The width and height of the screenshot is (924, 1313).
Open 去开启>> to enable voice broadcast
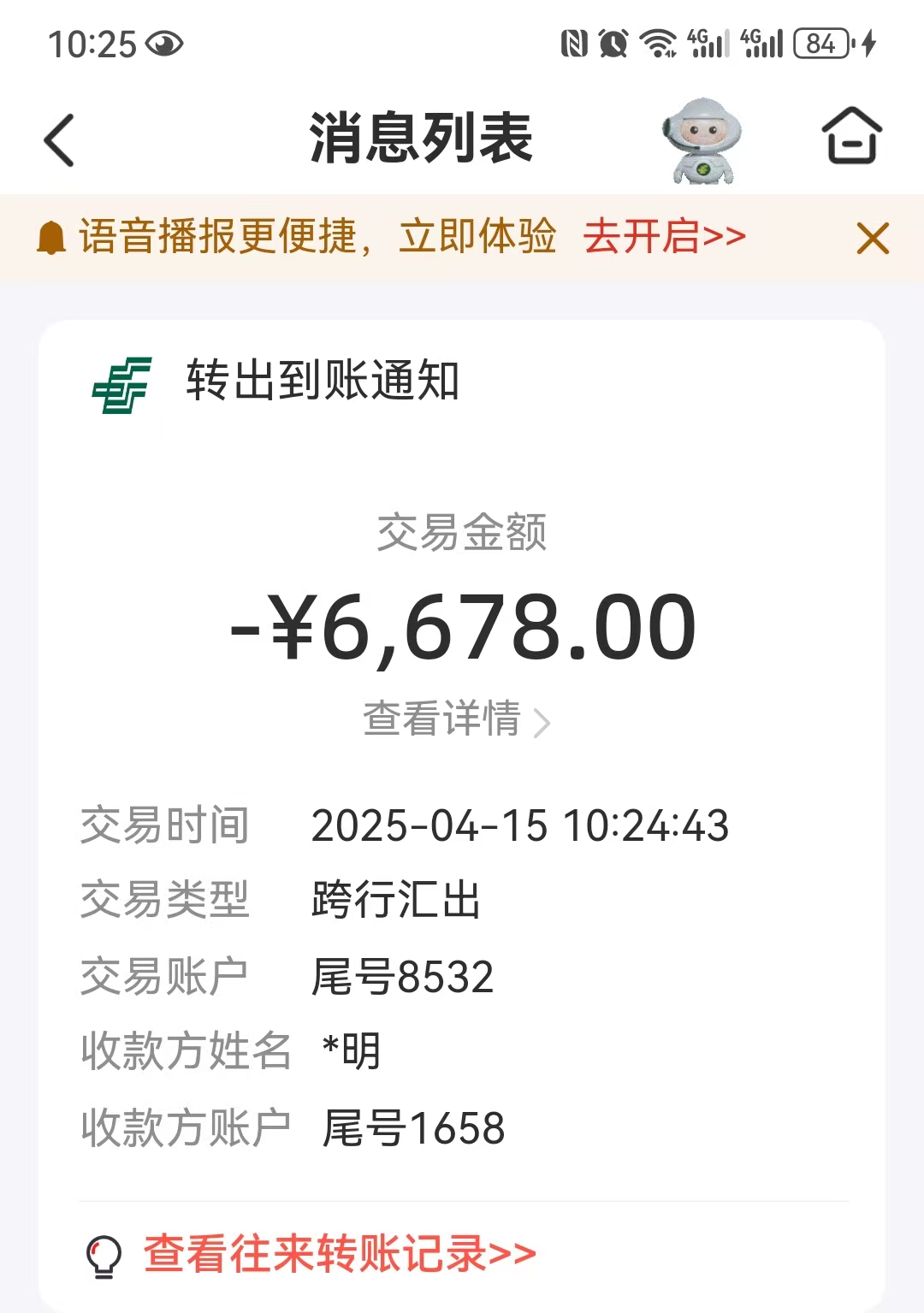click(664, 237)
